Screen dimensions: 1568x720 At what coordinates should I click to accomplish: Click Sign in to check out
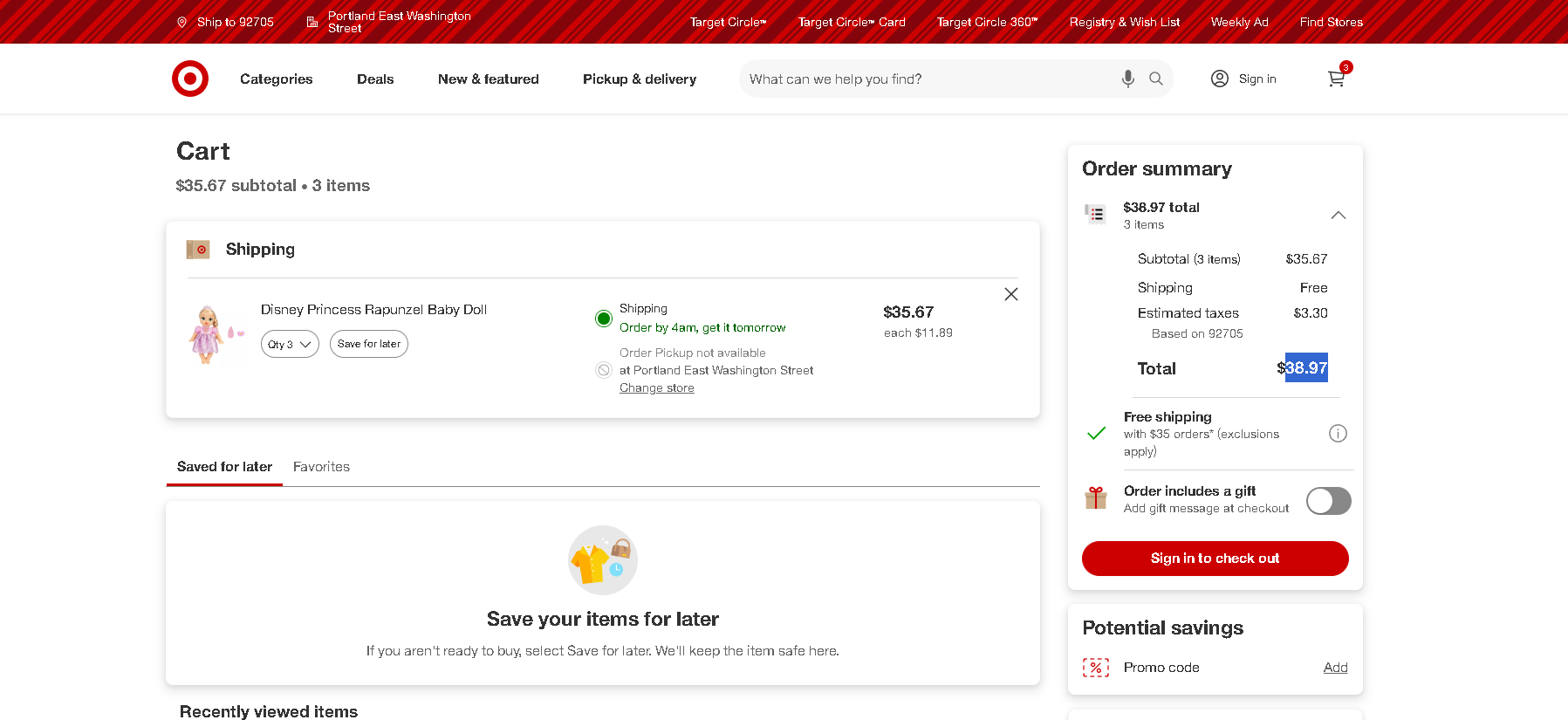click(x=1215, y=559)
